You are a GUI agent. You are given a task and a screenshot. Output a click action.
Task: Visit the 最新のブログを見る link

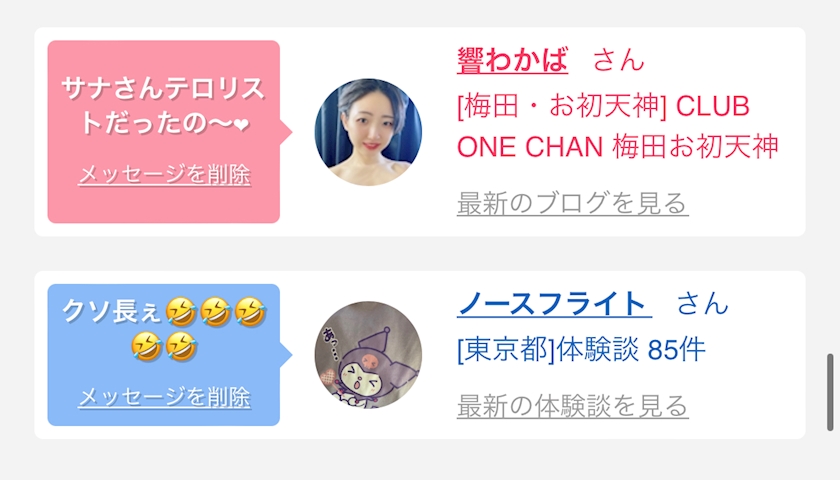572,204
